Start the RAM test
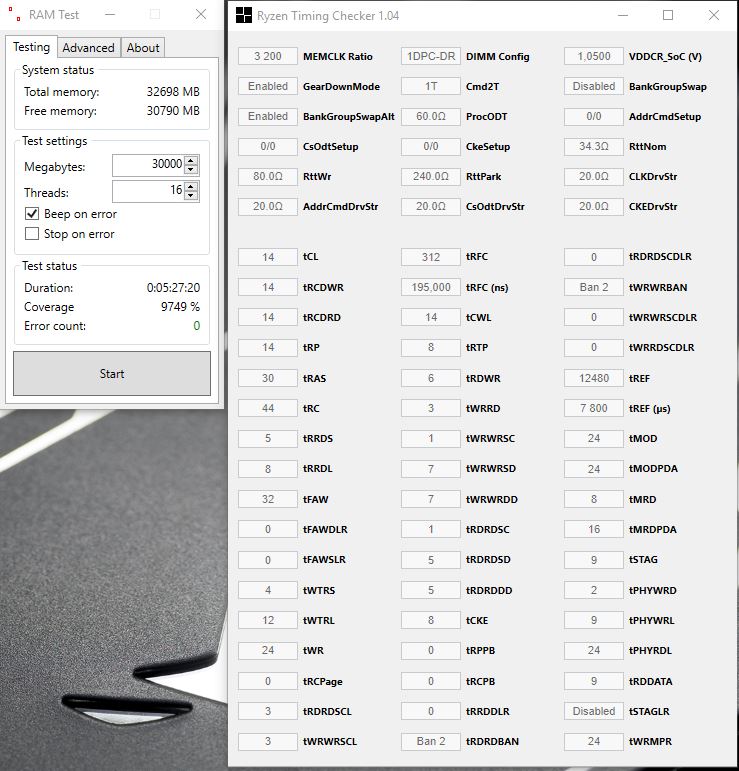This screenshot has width=739, height=771. [x=112, y=373]
